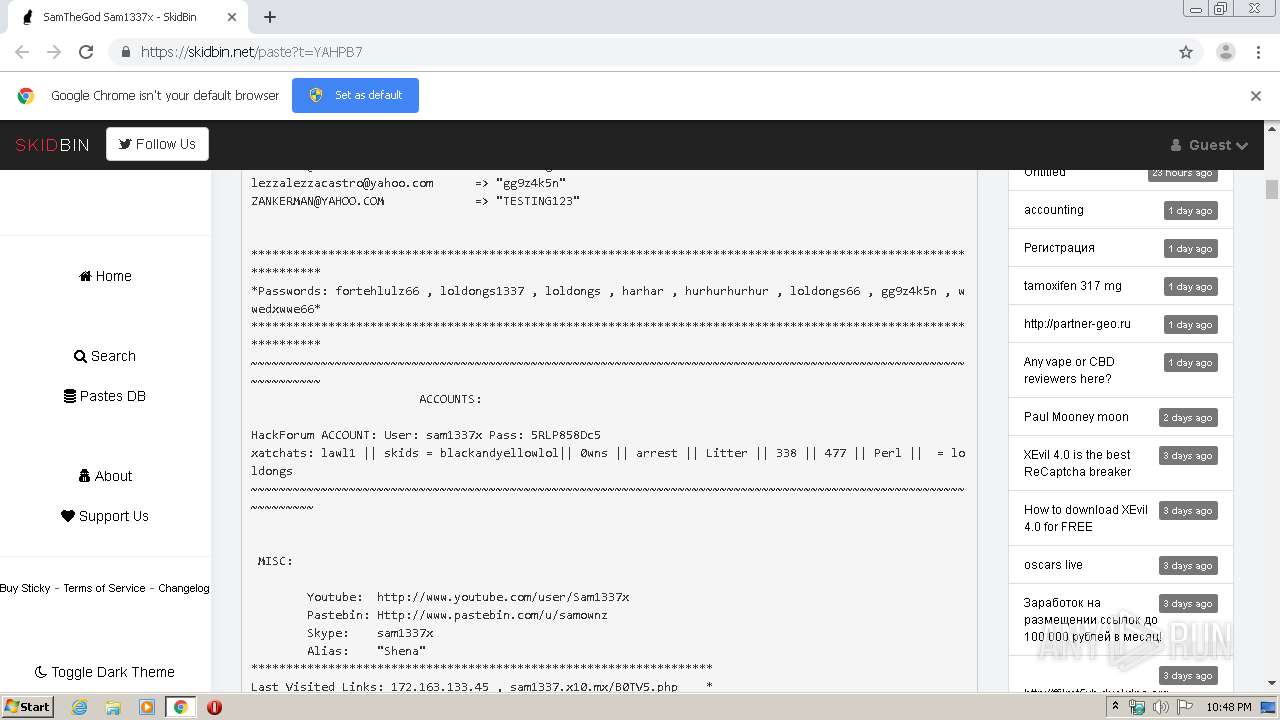Click Set as default button

(355, 95)
